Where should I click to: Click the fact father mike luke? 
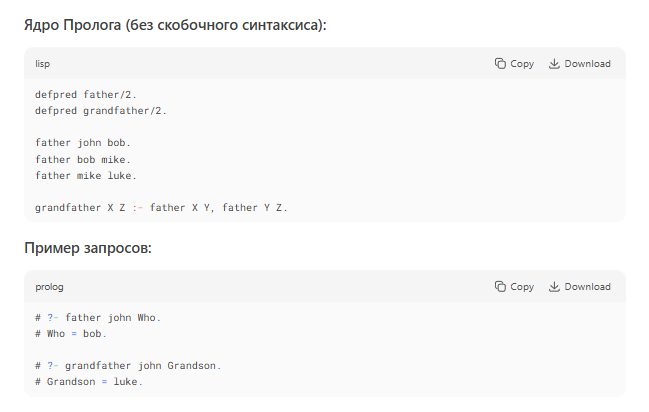pyautogui.click(x=86, y=176)
